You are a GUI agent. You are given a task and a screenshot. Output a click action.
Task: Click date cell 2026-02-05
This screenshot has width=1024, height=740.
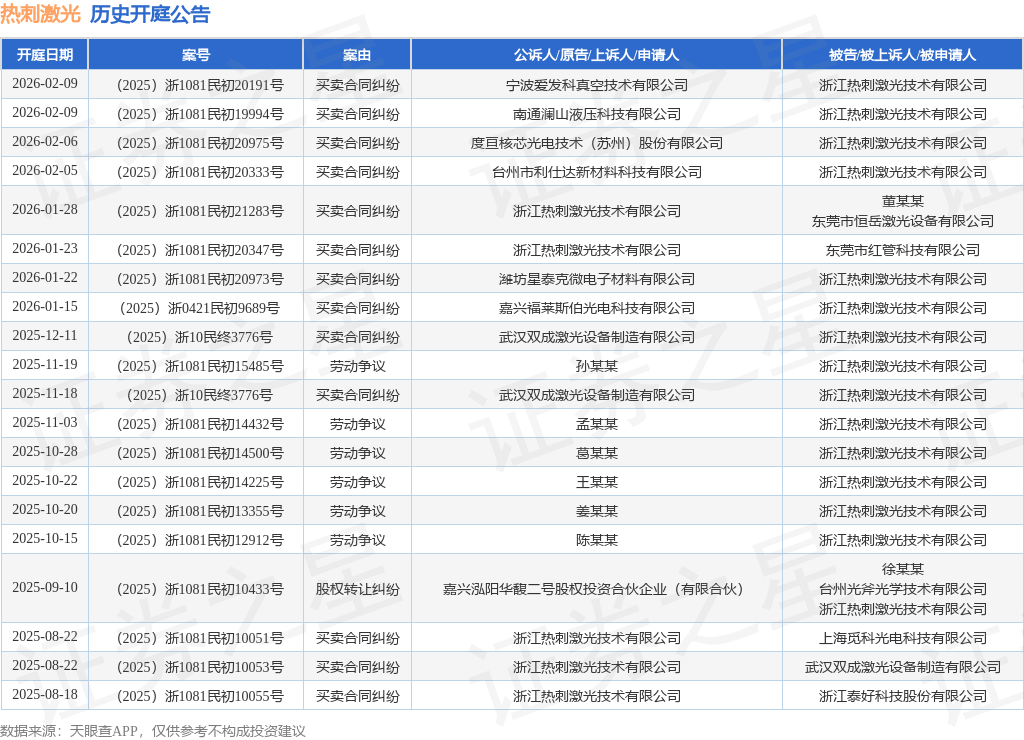coord(45,170)
